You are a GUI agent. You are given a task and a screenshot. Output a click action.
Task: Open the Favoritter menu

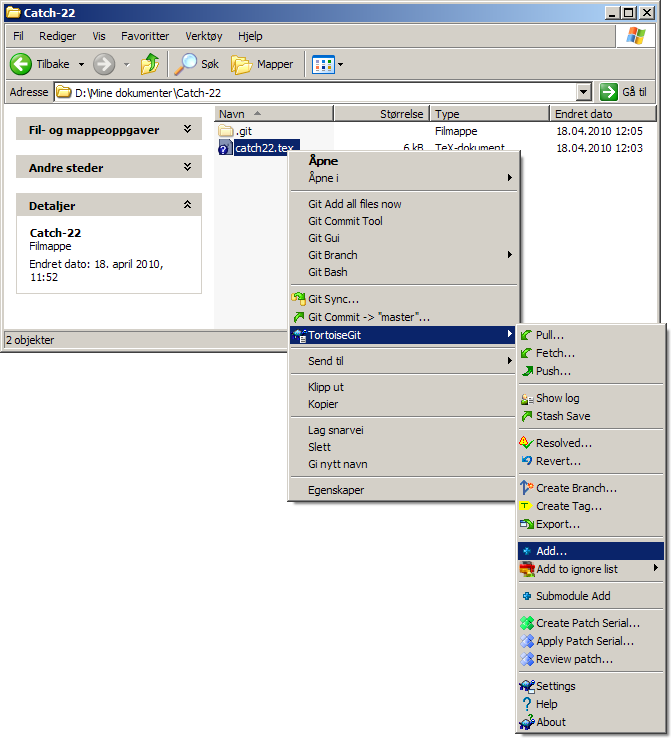(x=145, y=36)
